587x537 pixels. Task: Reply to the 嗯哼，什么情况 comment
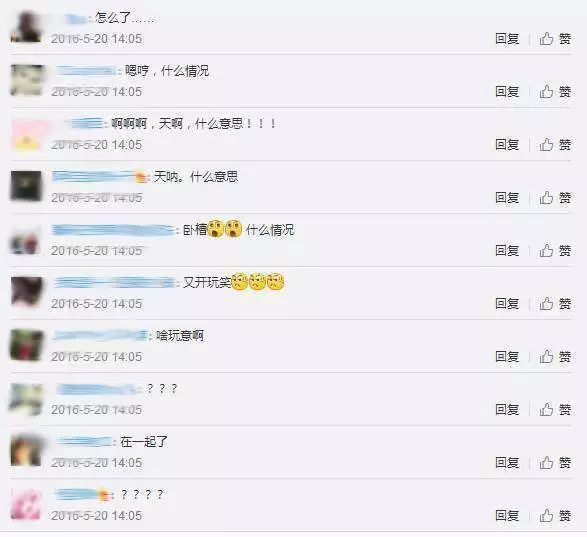[507, 92]
